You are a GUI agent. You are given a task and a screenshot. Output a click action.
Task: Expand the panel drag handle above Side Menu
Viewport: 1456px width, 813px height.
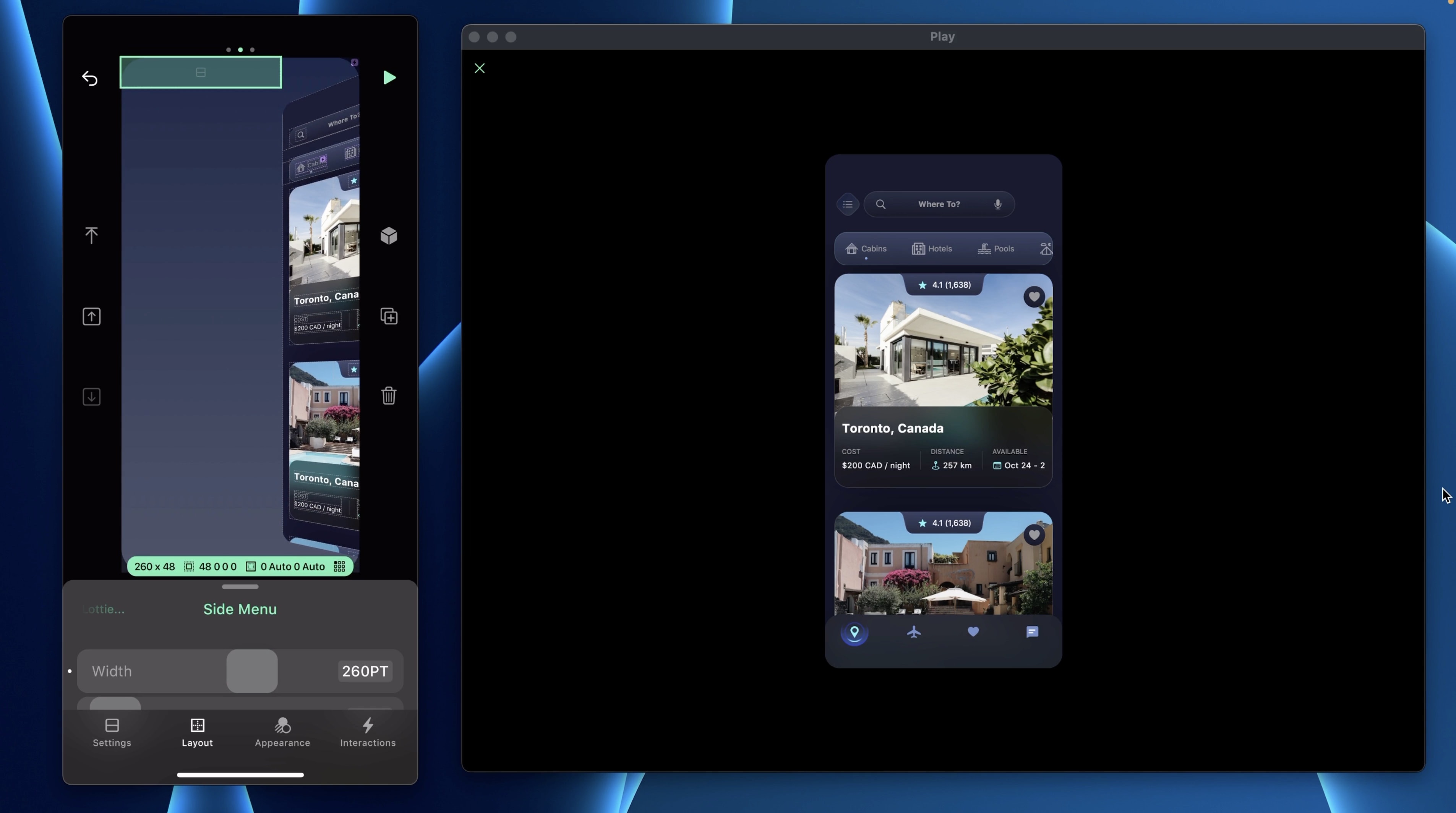point(240,587)
